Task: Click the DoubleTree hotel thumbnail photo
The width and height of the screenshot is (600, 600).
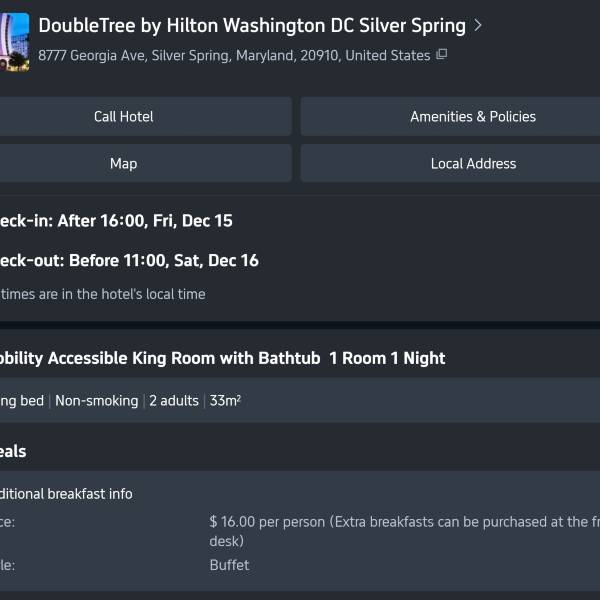Action: click(14, 41)
